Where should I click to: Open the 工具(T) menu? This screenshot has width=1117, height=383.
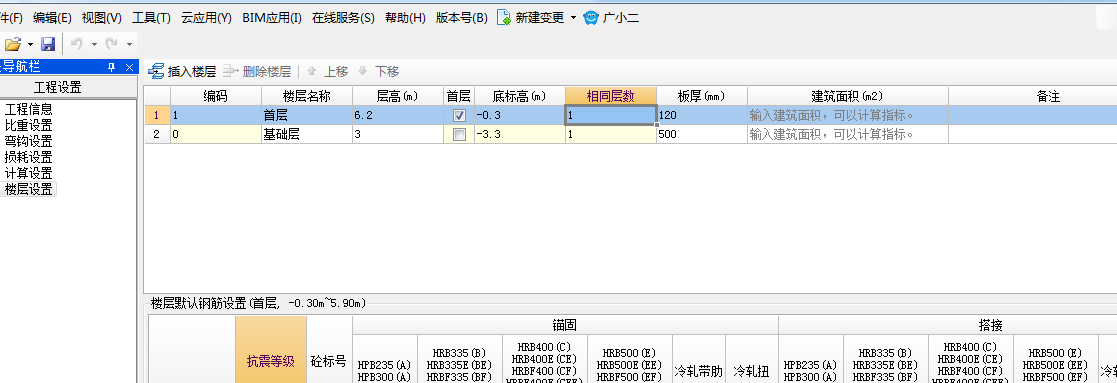pos(151,18)
